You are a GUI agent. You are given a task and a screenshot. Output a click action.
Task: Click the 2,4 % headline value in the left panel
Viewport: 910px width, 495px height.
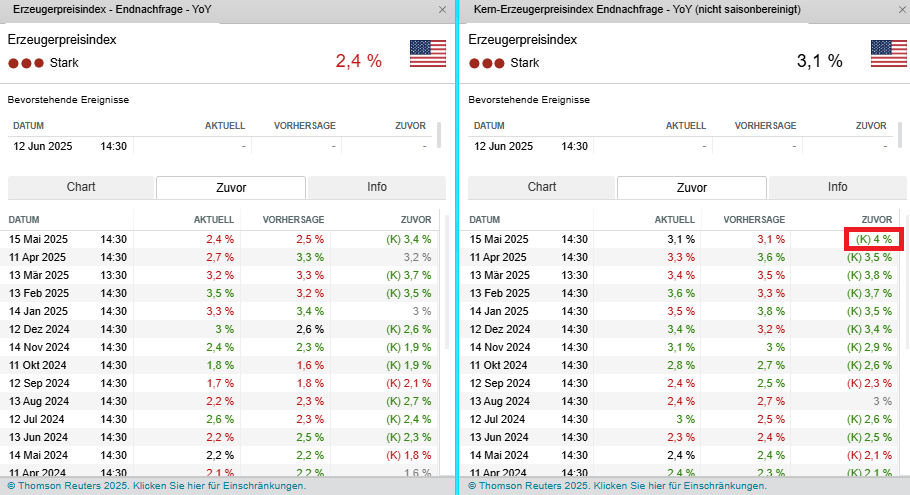359,61
